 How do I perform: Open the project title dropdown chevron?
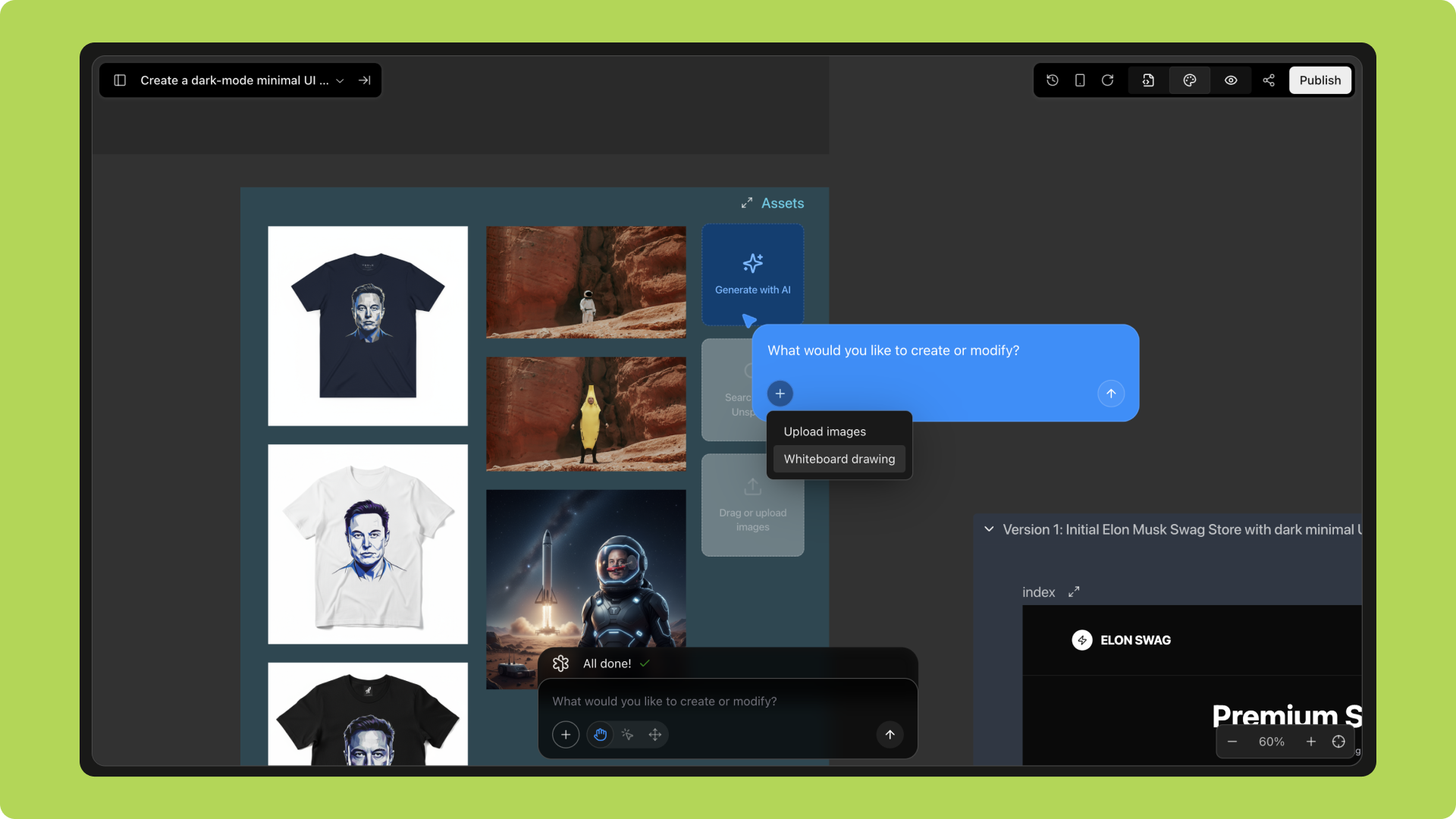(340, 81)
